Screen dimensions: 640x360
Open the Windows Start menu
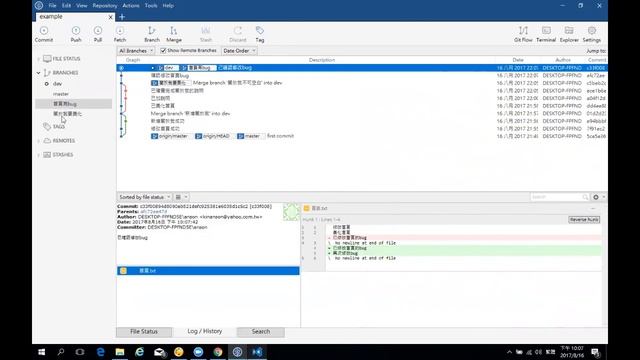click(x=42, y=352)
